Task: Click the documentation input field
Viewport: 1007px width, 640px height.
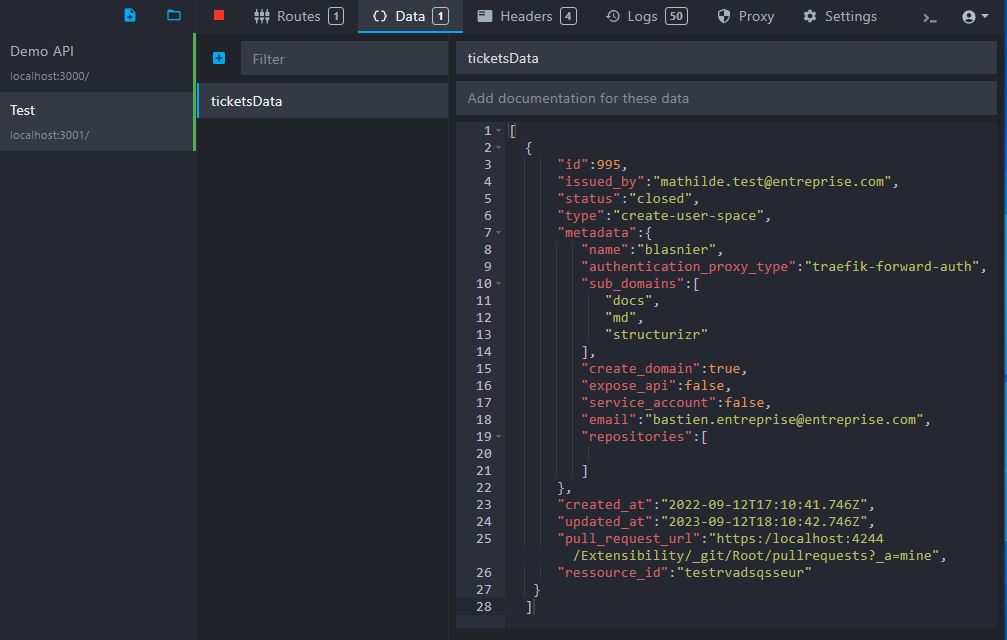Action: 726,98
